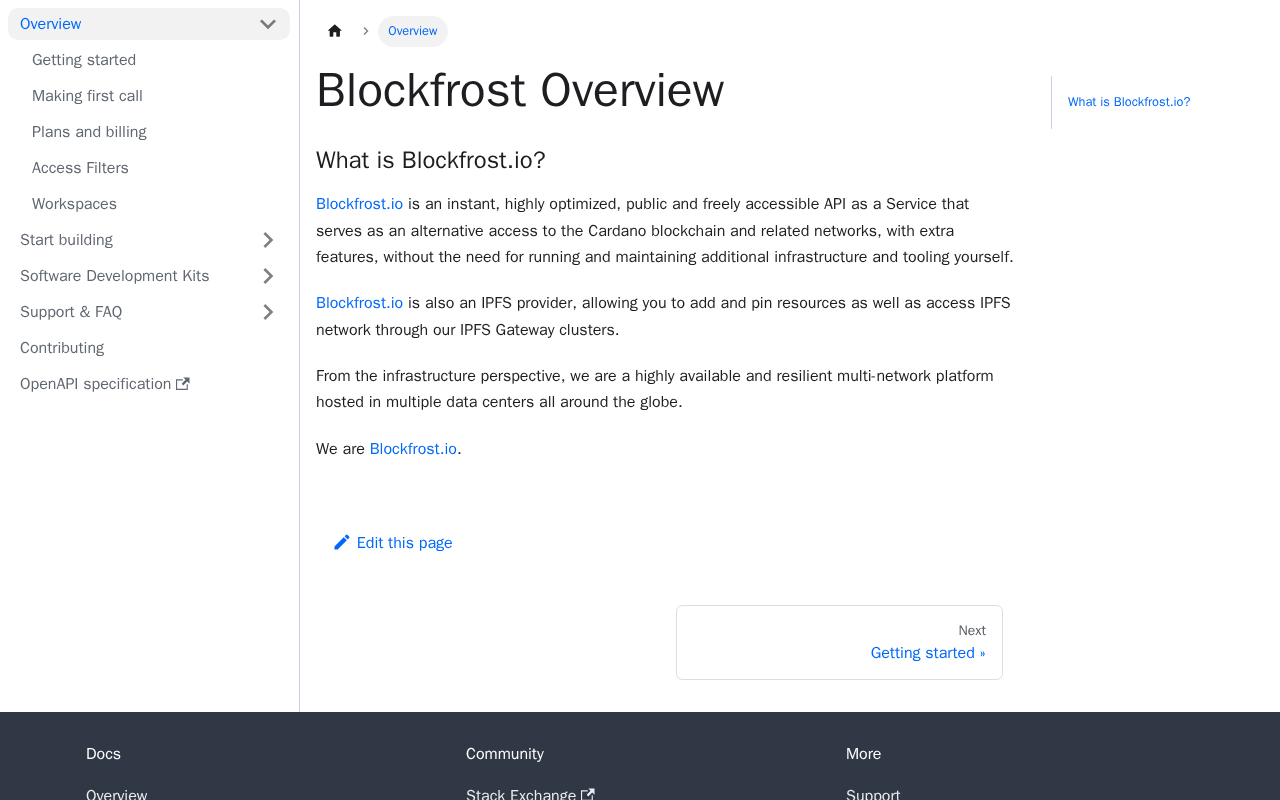Click the Blockfrost.io link after 'We are'

point(413,449)
